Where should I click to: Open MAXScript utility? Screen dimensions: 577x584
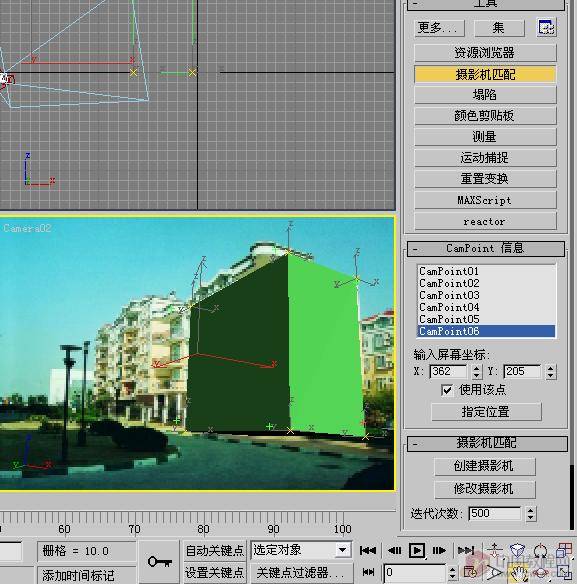click(485, 200)
